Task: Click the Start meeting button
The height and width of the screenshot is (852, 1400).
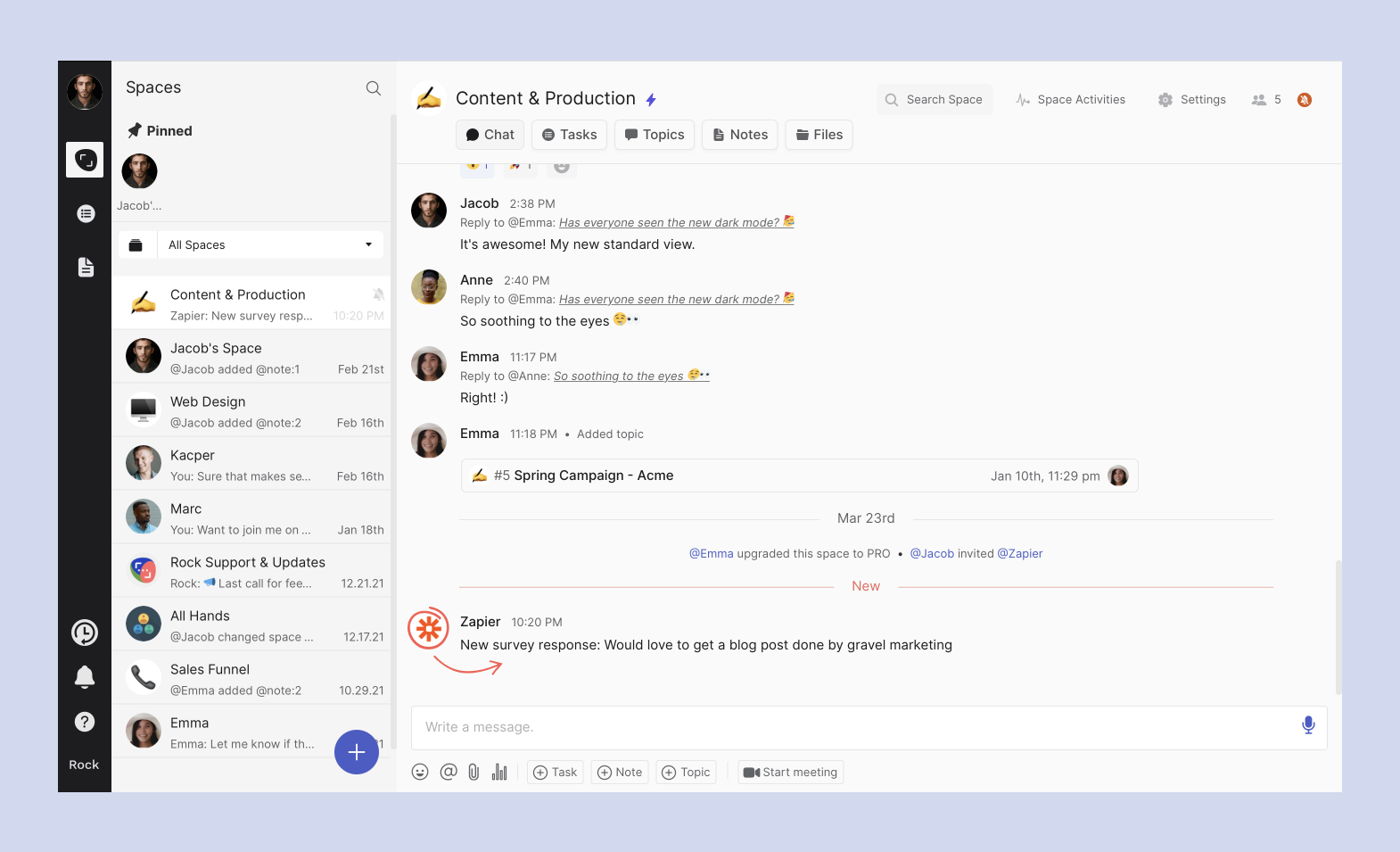Action: (x=790, y=773)
